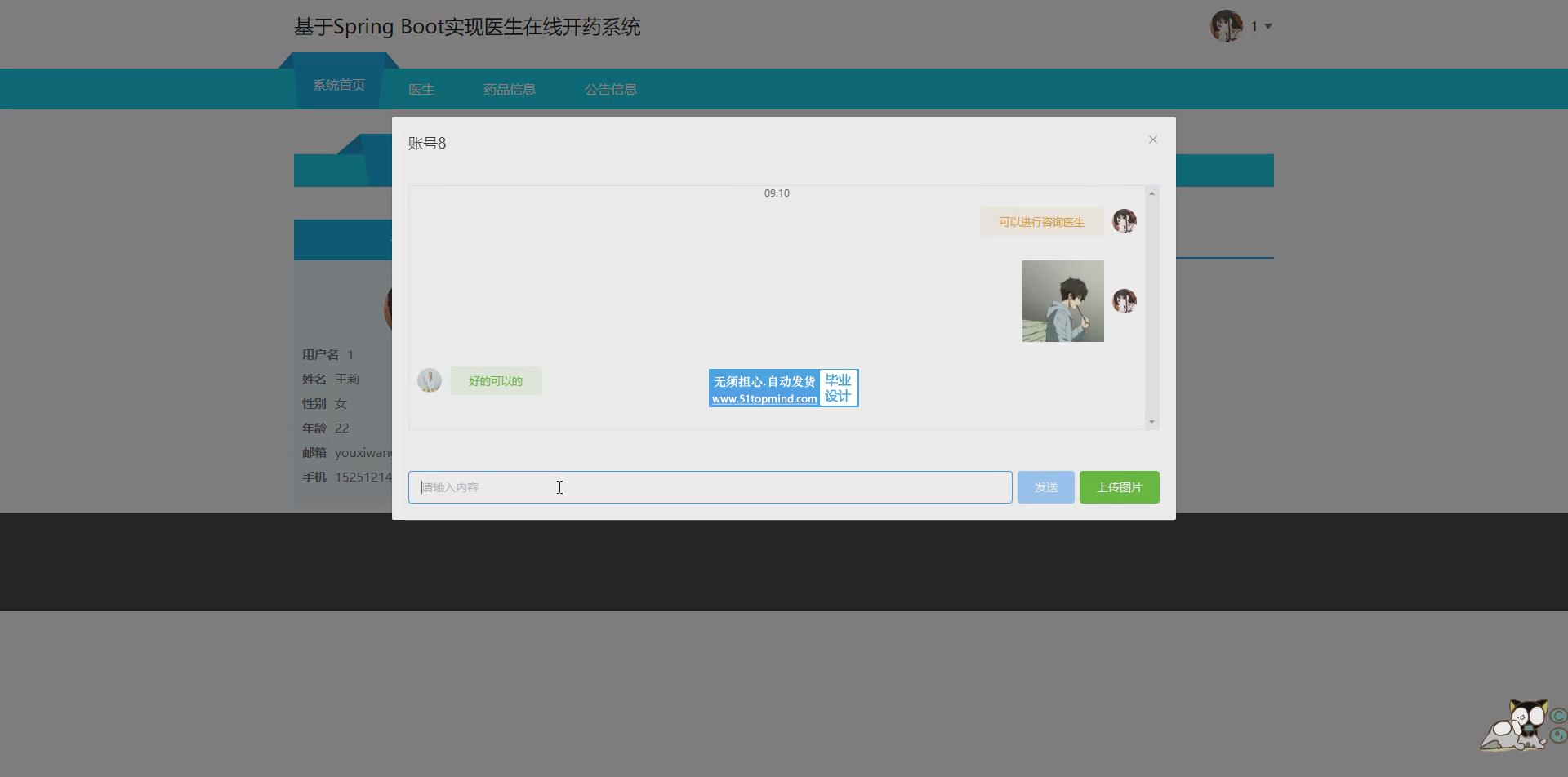Viewport: 1568px width, 777px height.
Task: Click the user avatar in the top header
Action: coord(1226,26)
